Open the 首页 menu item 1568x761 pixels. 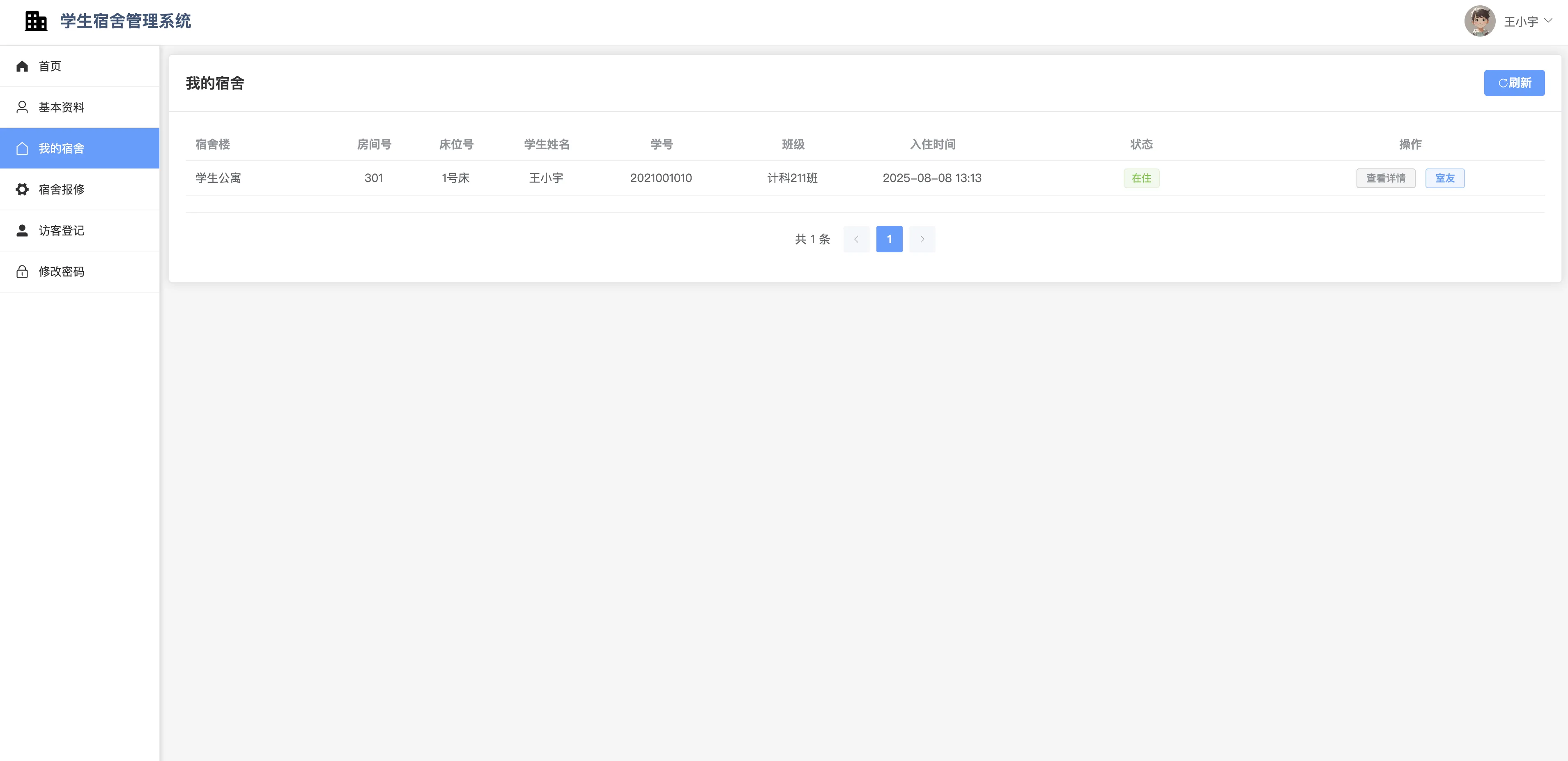tap(50, 66)
